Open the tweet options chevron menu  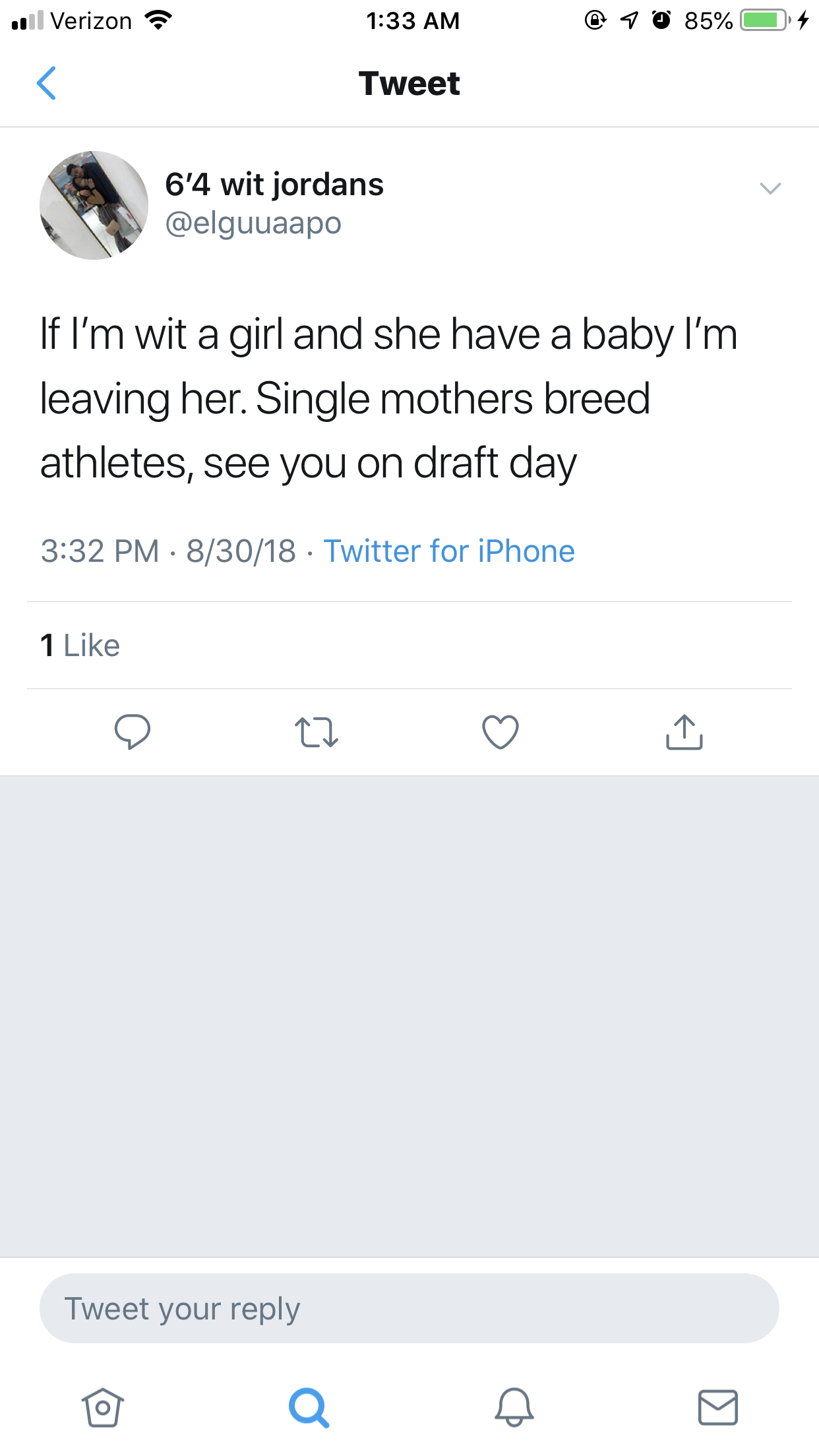point(770,189)
